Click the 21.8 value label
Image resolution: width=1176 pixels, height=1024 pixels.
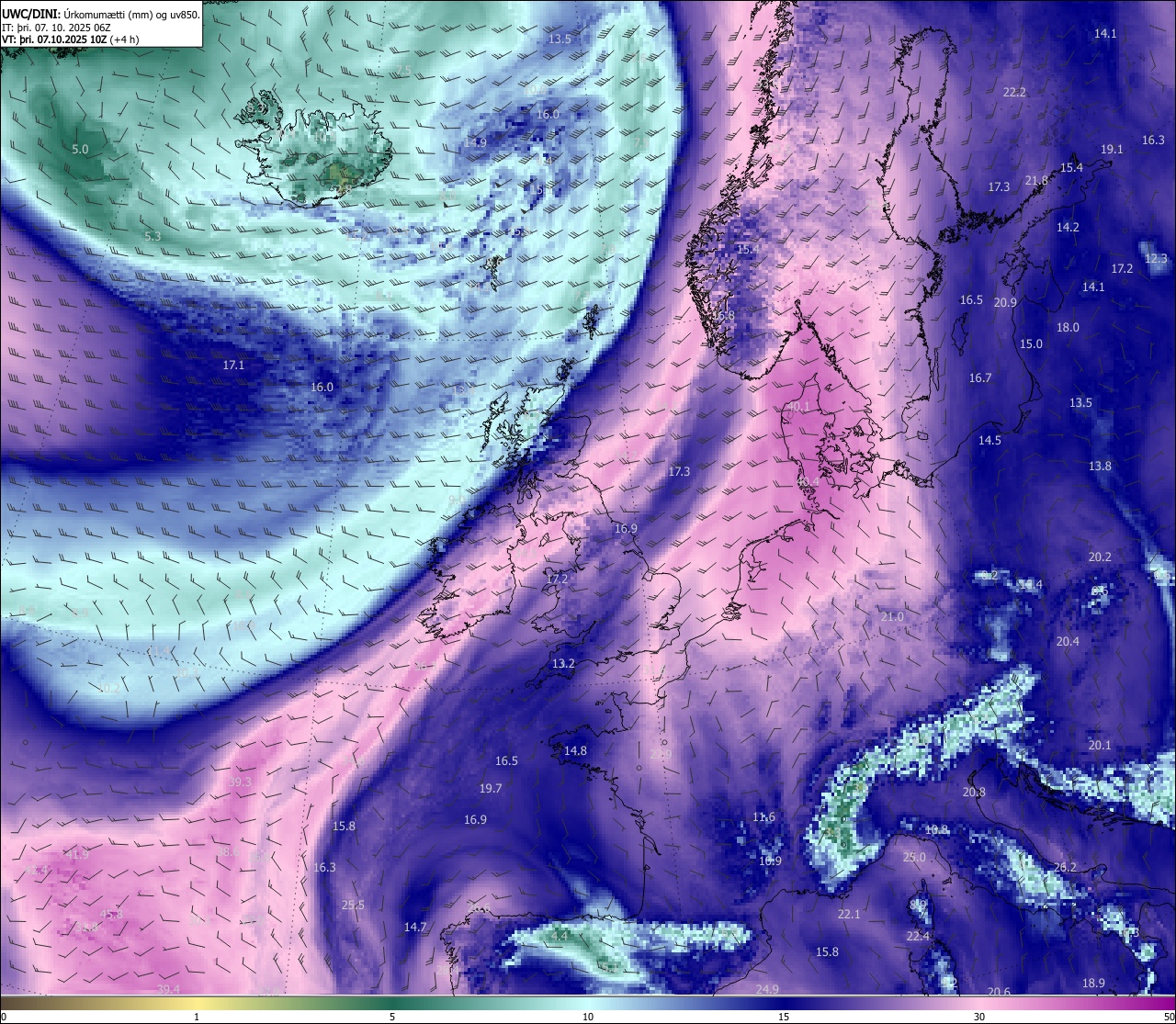tap(1036, 180)
